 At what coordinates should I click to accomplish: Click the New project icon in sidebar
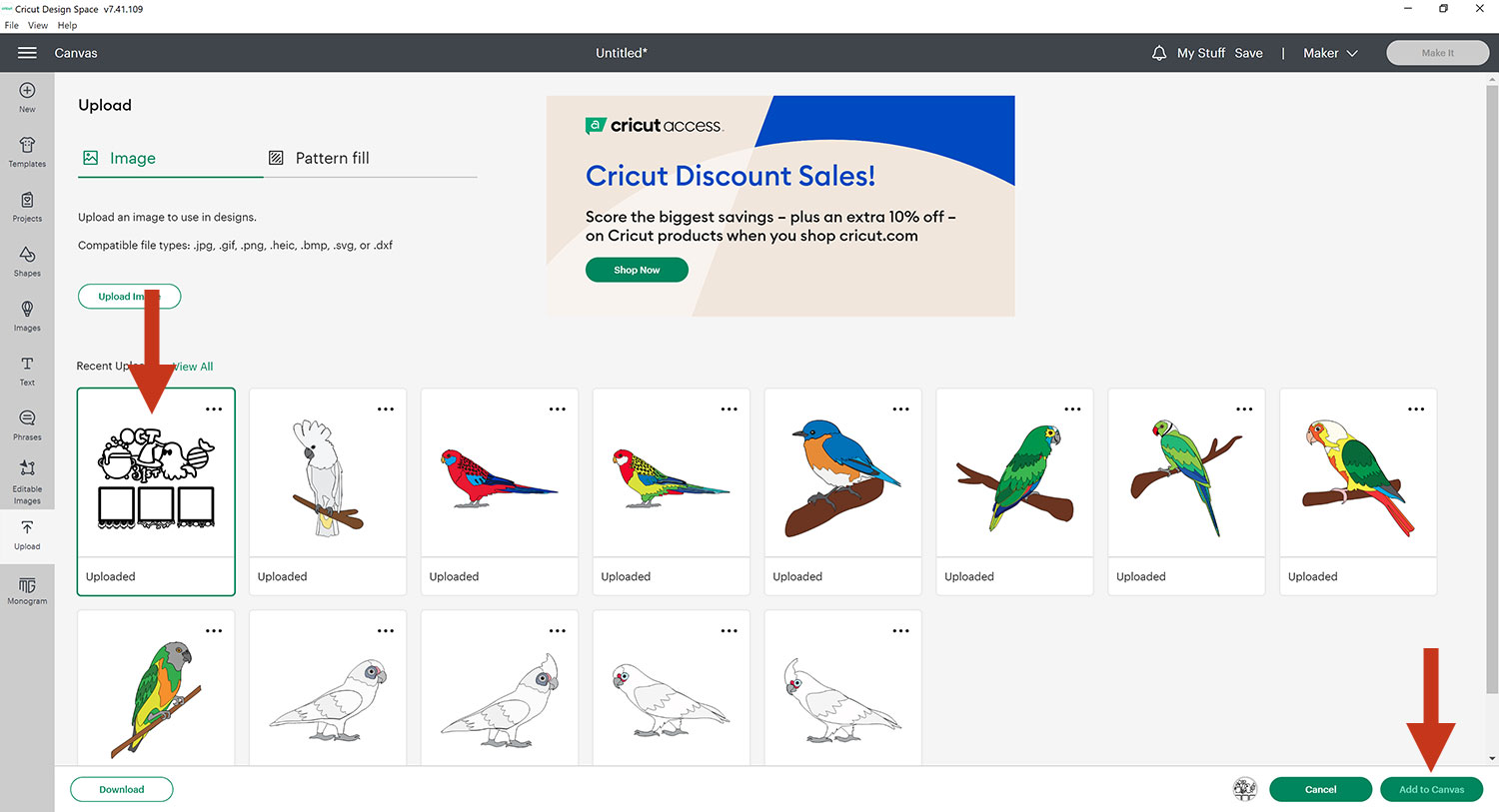coord(27,96)
